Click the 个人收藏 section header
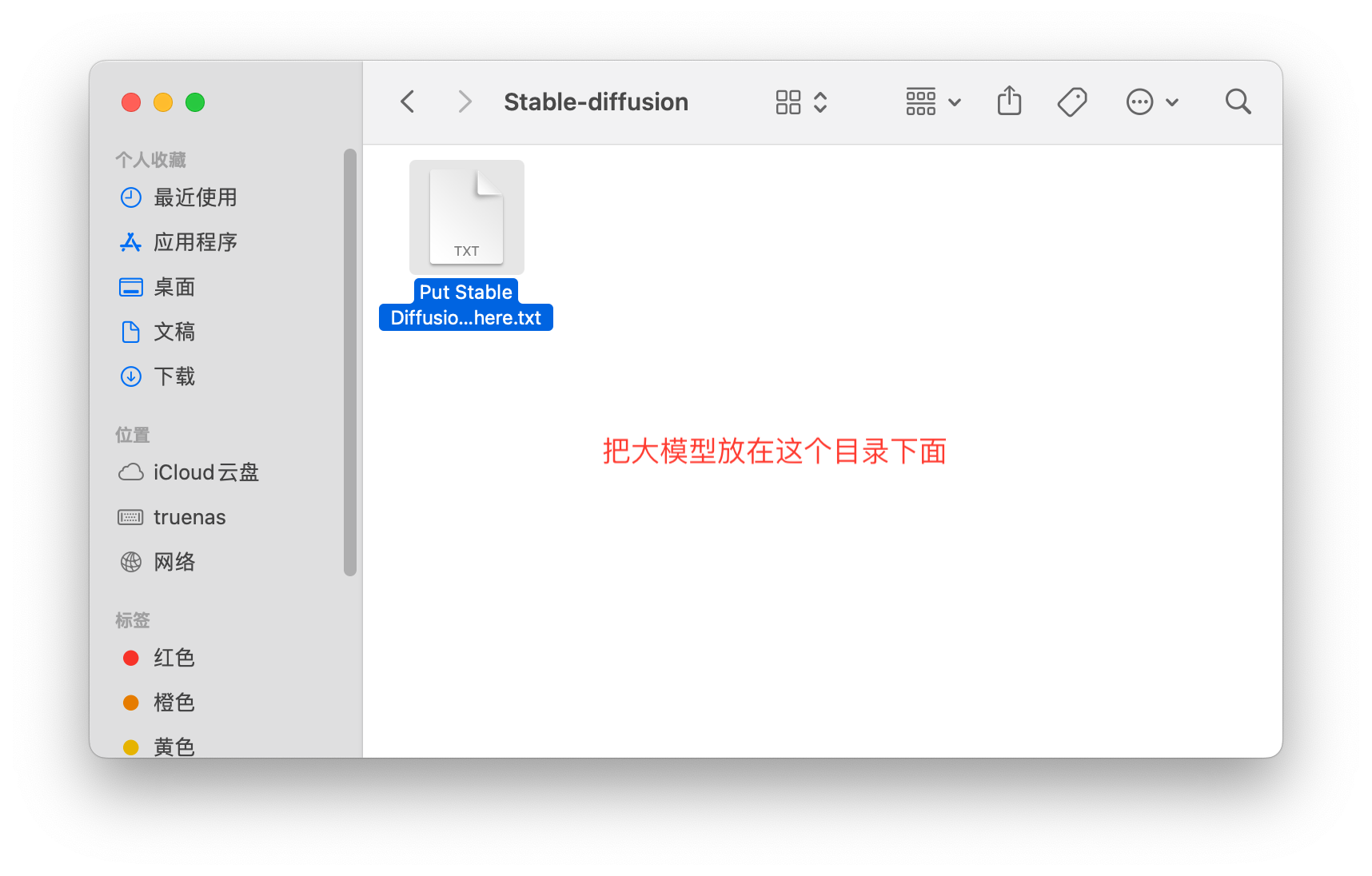The image size is (1372, 876). 150,160
